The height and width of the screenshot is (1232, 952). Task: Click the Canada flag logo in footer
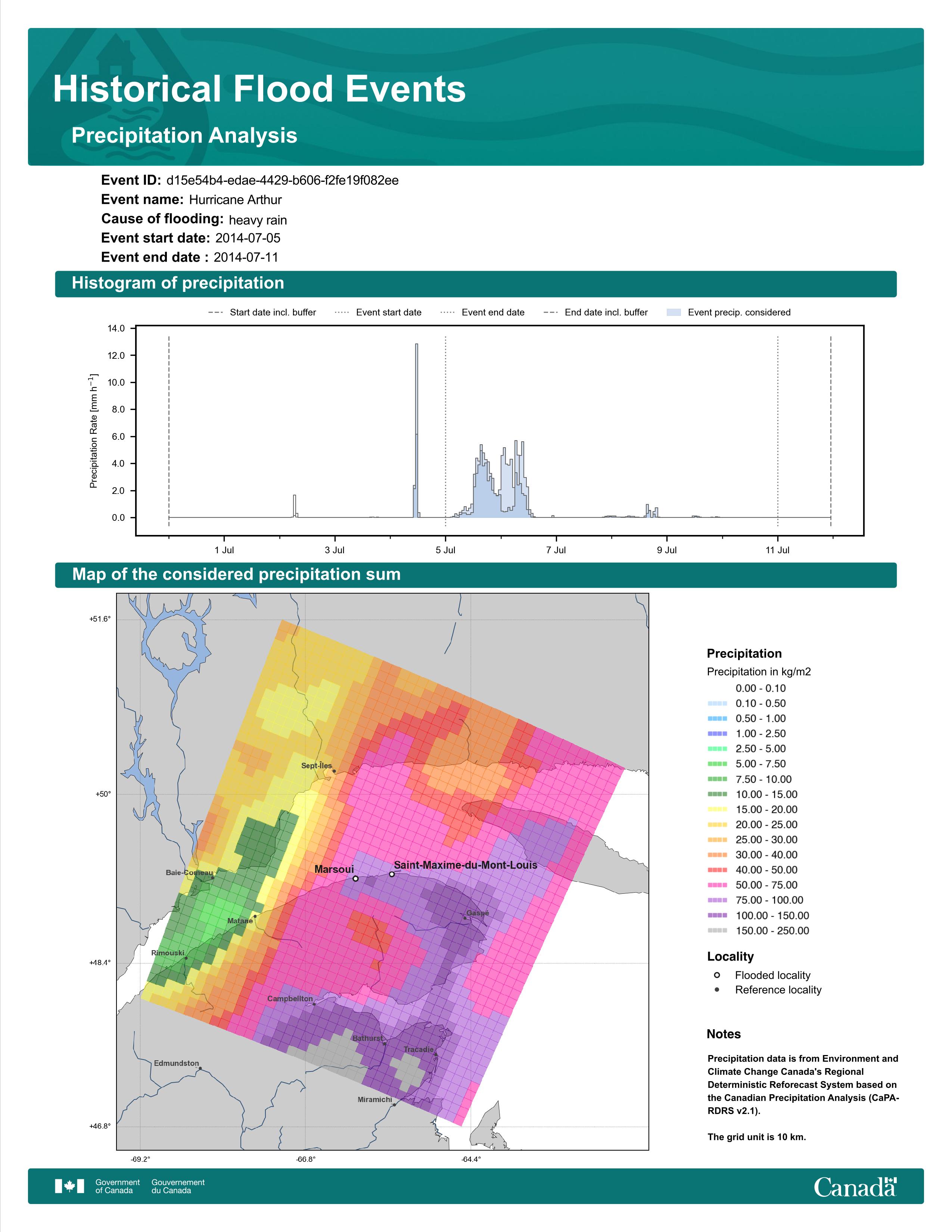pyautogui.click(x=69, y=1186)
